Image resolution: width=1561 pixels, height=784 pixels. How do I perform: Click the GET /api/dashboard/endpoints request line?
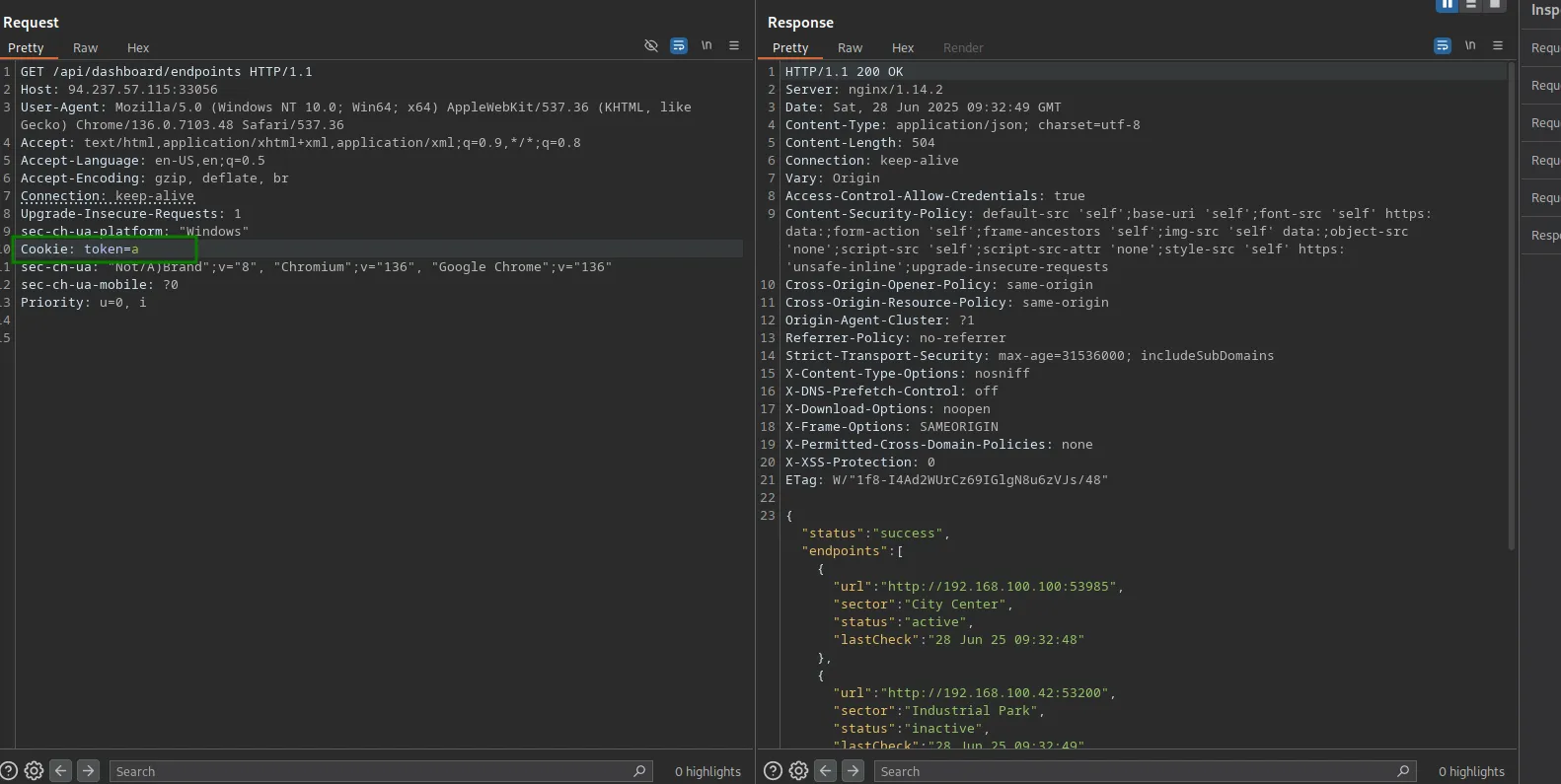pyautogui.click(x=166, y=72)
